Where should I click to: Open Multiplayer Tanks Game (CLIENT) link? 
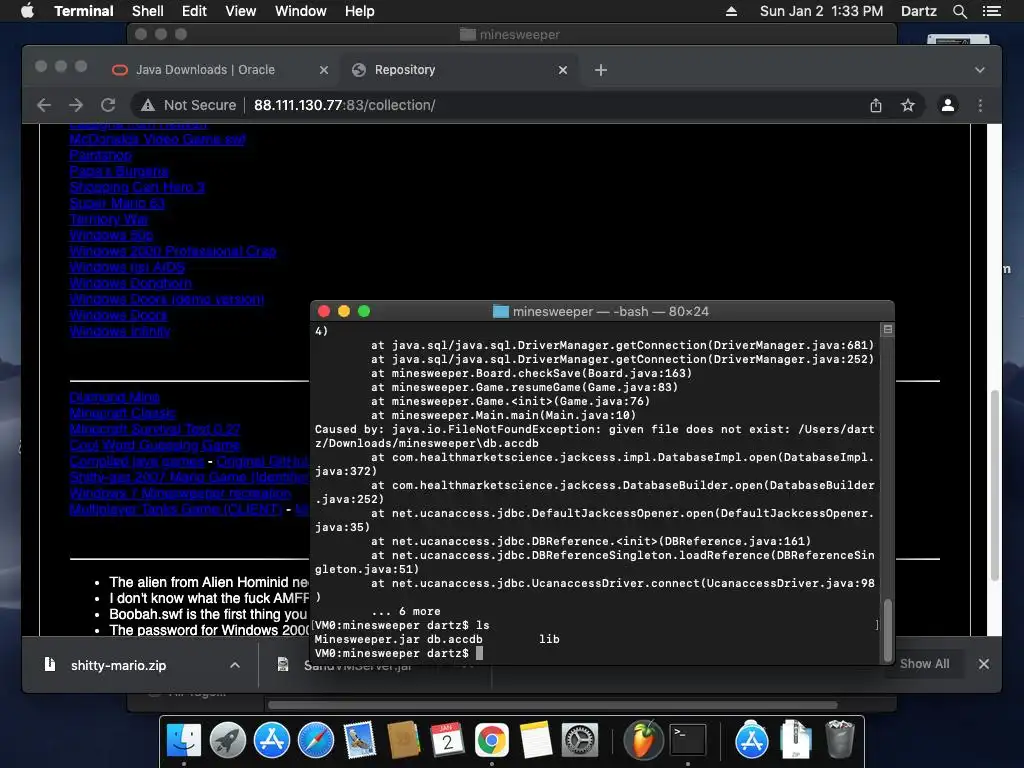pyautogui.click(x=176, y=509)
